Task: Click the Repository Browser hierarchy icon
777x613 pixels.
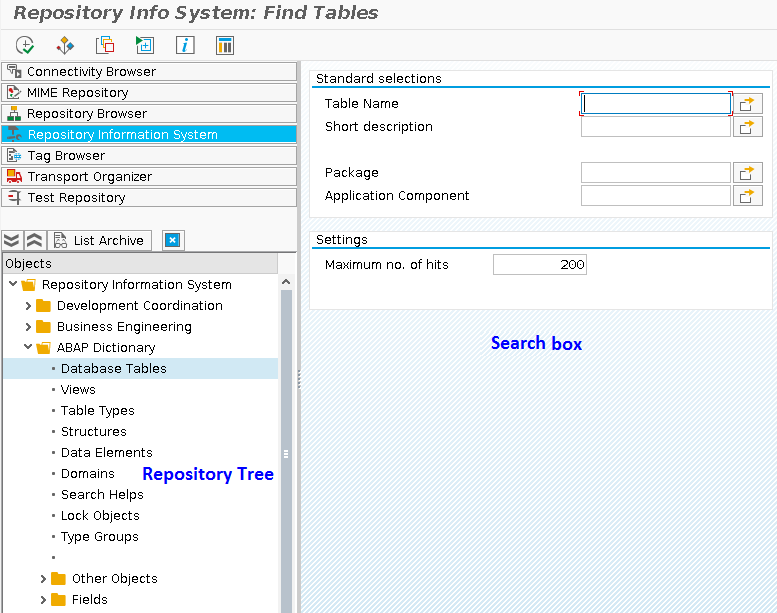Action: [14, 113]
